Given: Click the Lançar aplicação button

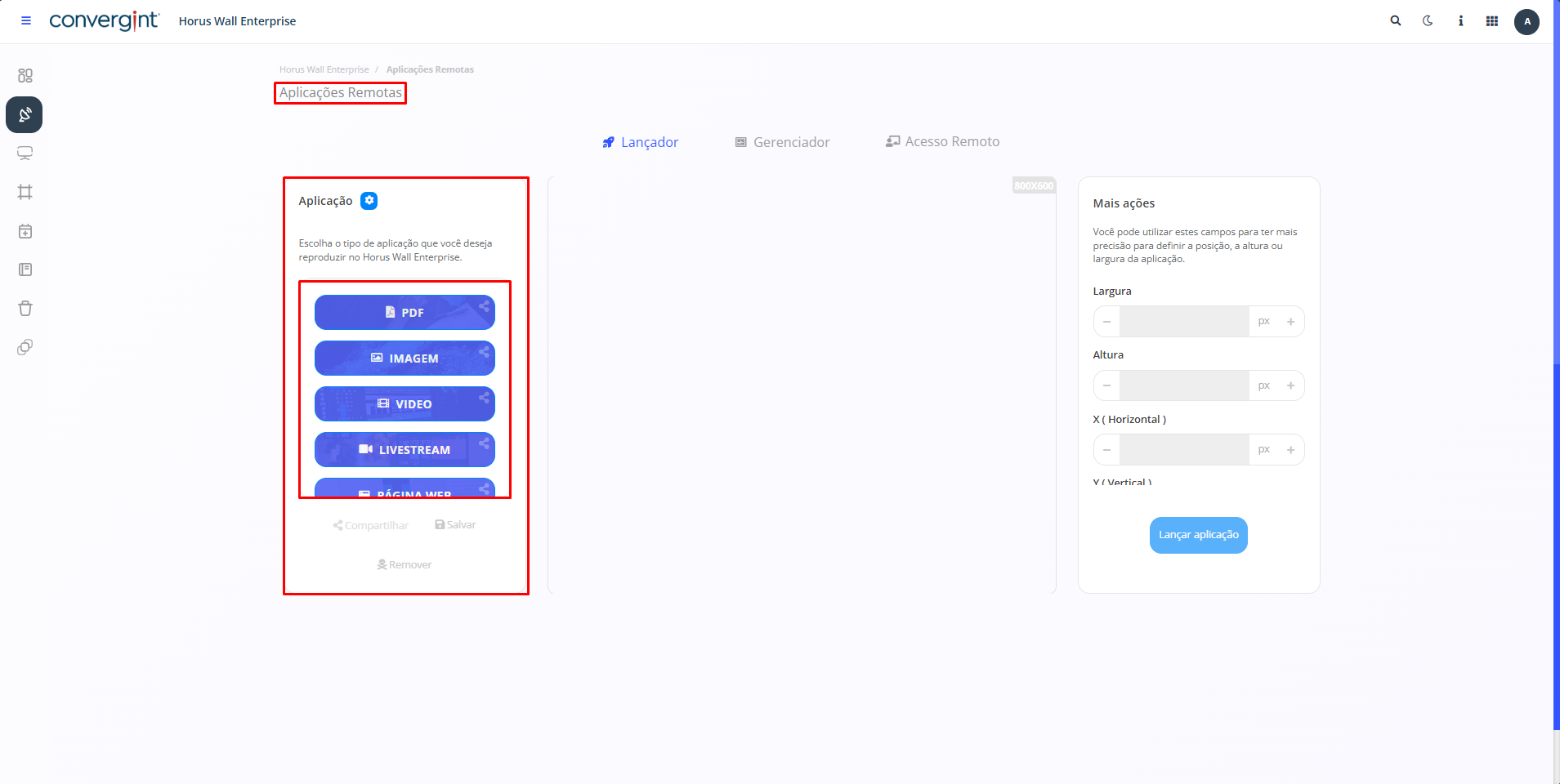Looking at the screenshot, I should coord(1198,535).
